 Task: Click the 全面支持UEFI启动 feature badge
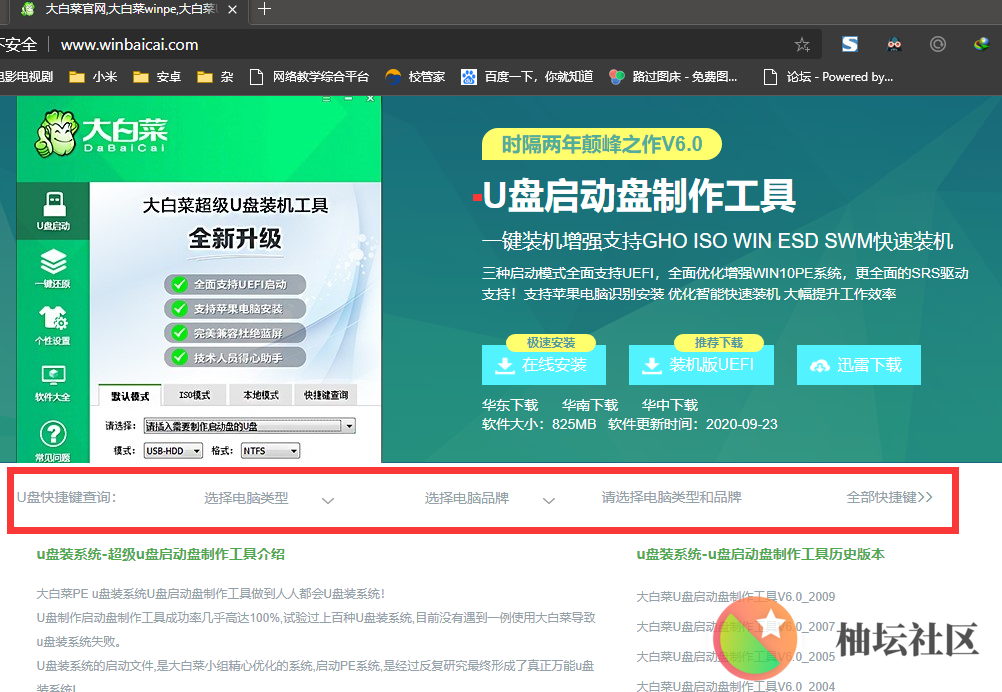click(235, 284)
